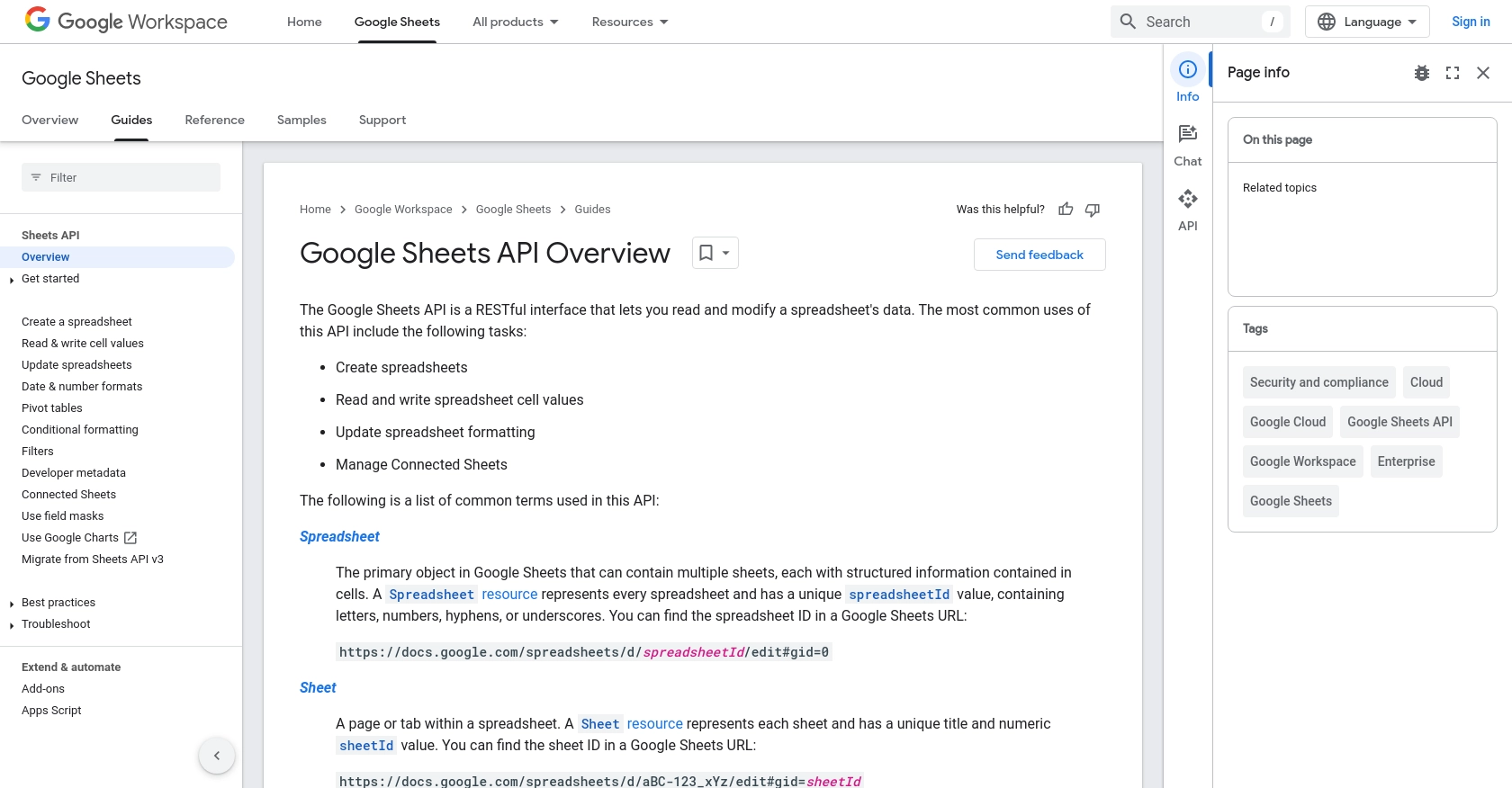Switch to the Overview tab
This screenshot has width=1512, height=788.
[50, 120]
